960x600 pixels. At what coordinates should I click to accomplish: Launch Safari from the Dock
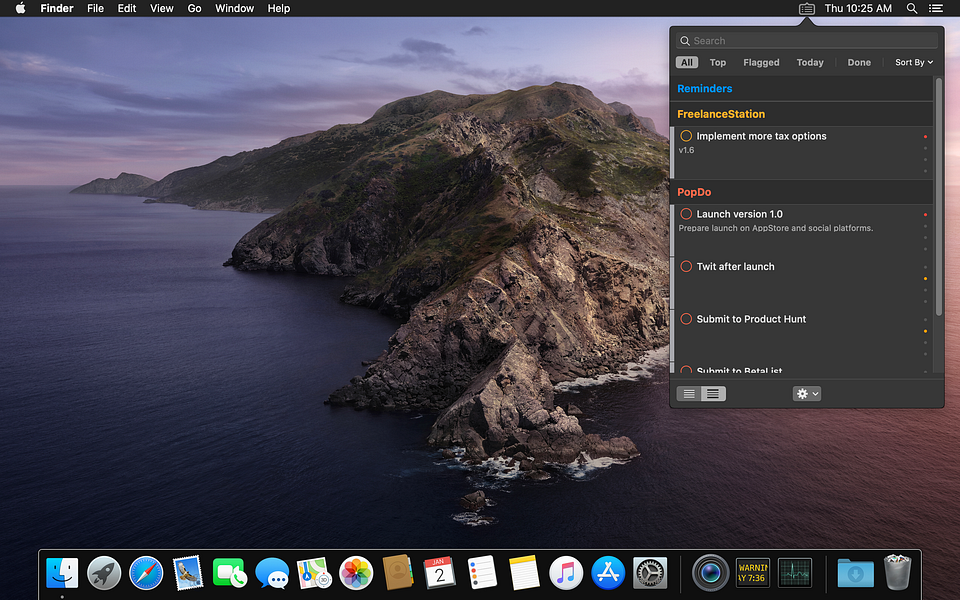click(146, 573)
